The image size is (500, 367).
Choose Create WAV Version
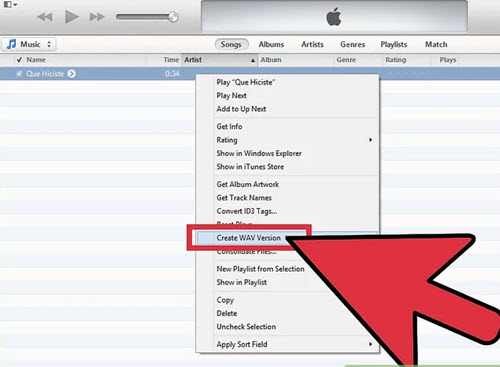(x=249, y=238)
